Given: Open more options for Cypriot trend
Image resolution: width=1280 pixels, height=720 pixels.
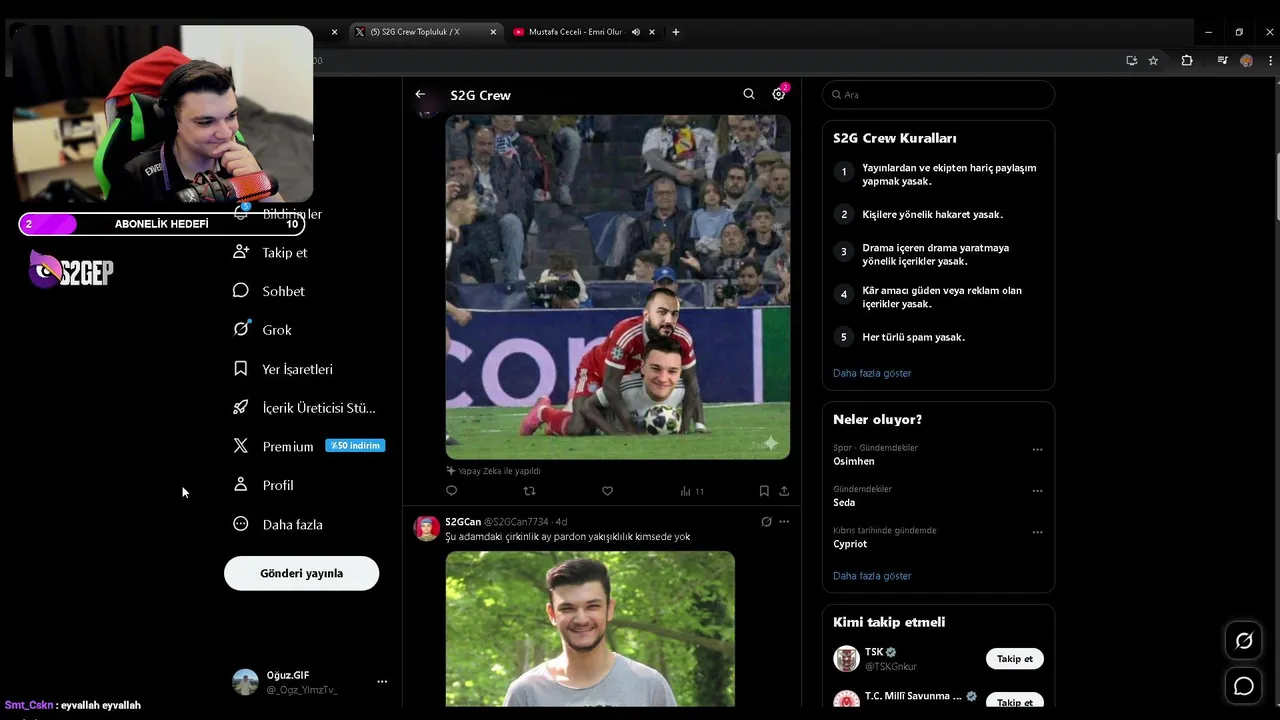Looking at the screenshot, I should pyautogui.click(x=1037, y=532).
